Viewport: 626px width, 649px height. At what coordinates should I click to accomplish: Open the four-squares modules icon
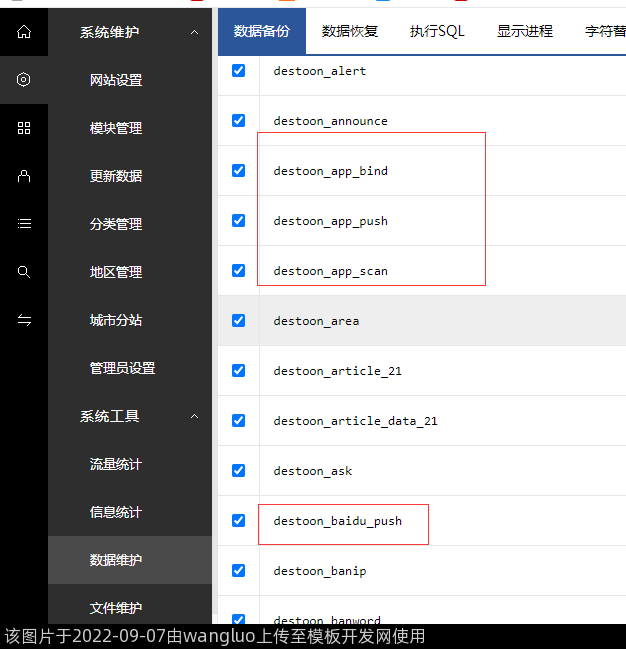point(24,128)
